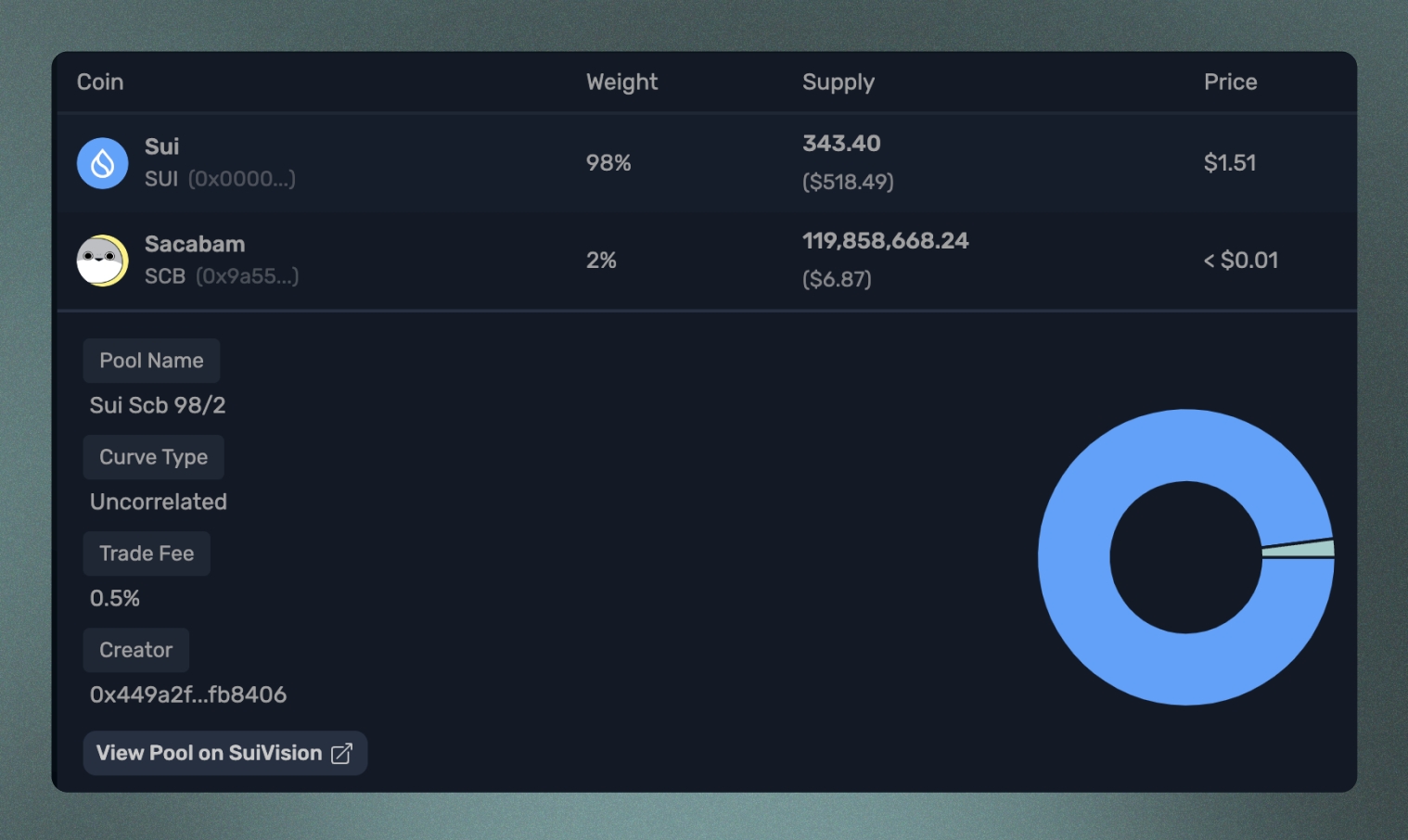Select the SCB (0x9a55...) coin address
The height and width of the screenshot is (840, 1408).
pos(247,276)
